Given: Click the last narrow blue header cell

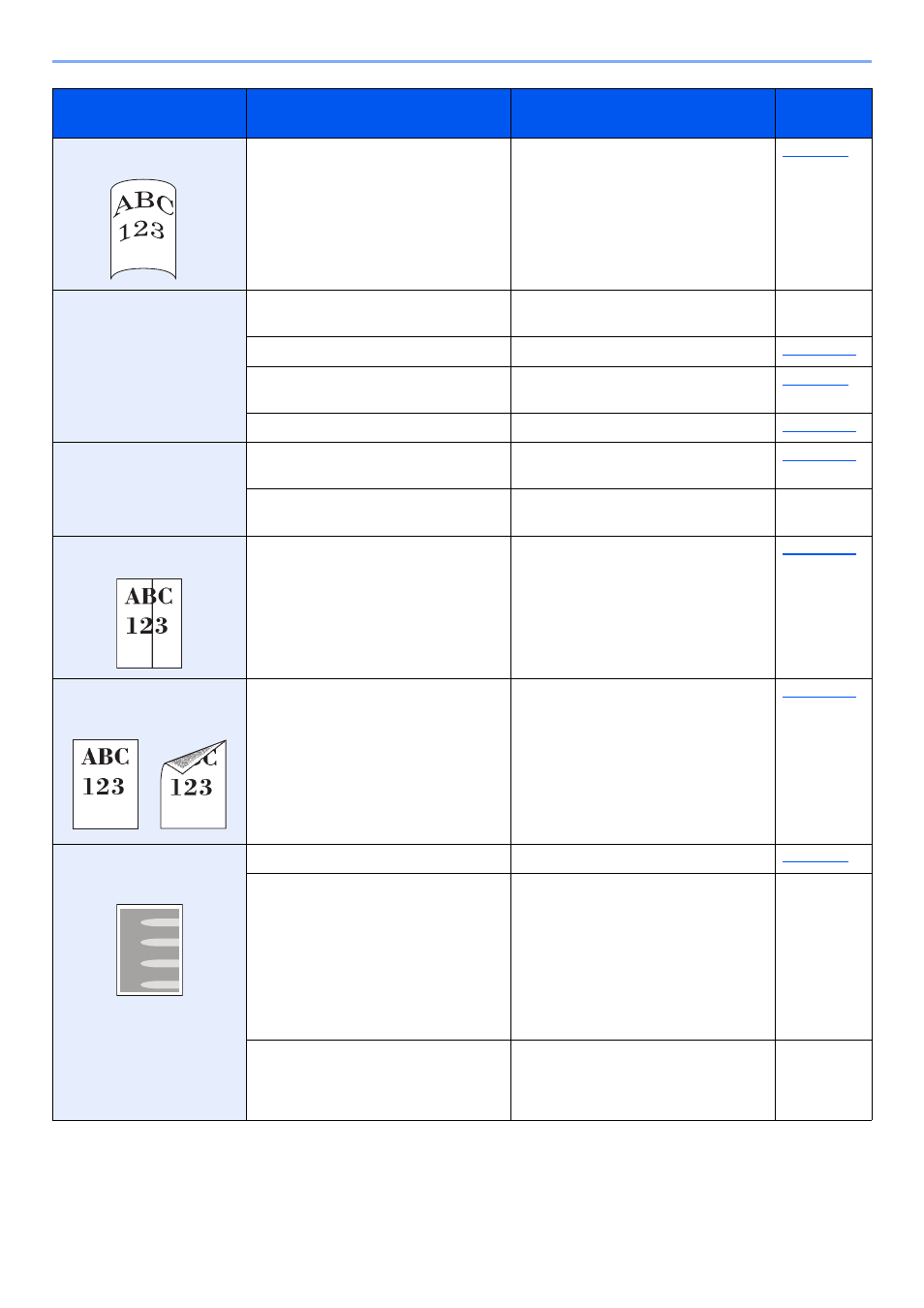Looking at the screenshot, I should [823, 113].
